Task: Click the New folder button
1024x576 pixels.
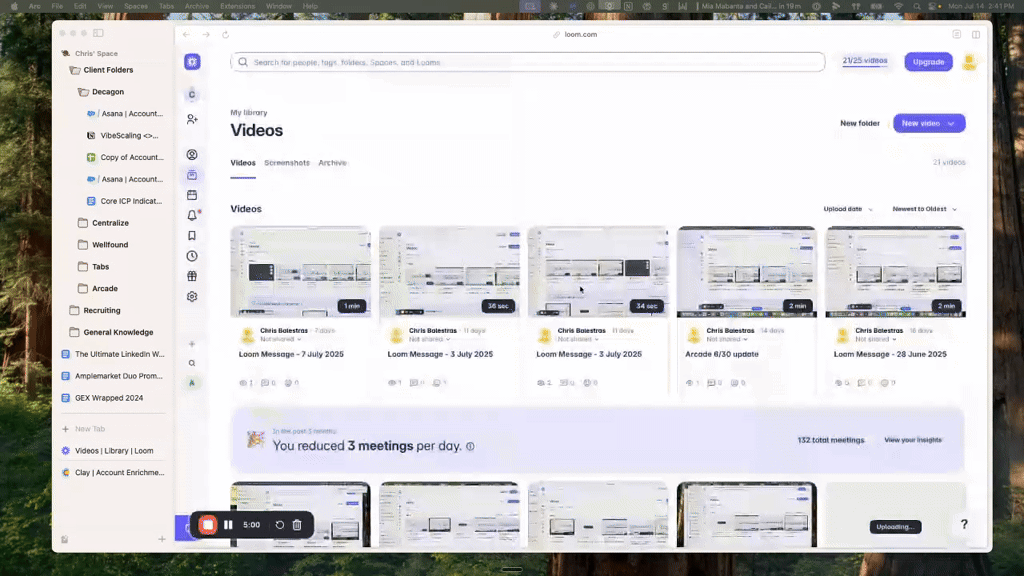Action: pos(860,123)
